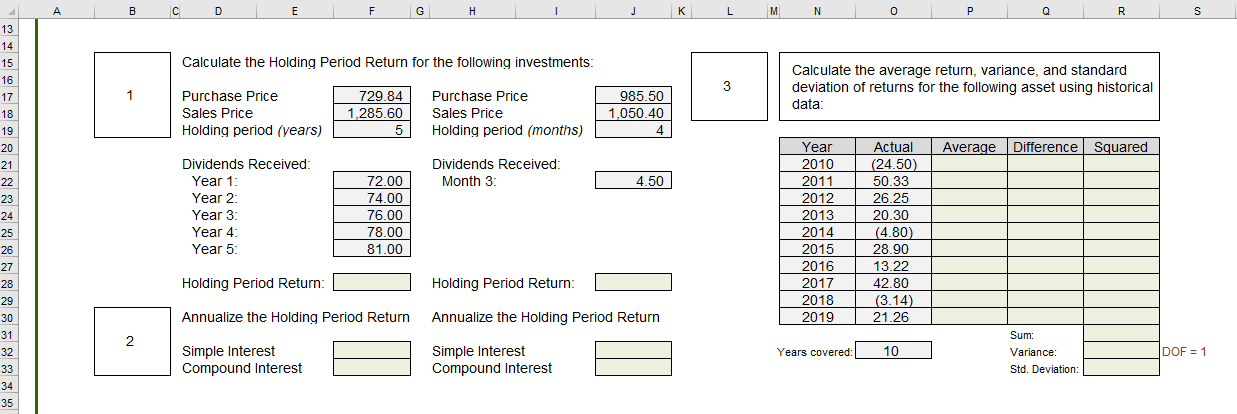Select Month 3 dividend cell 4.50
Screen dimensions: 1237x414
pyautogui.click(x=633, y=181)
